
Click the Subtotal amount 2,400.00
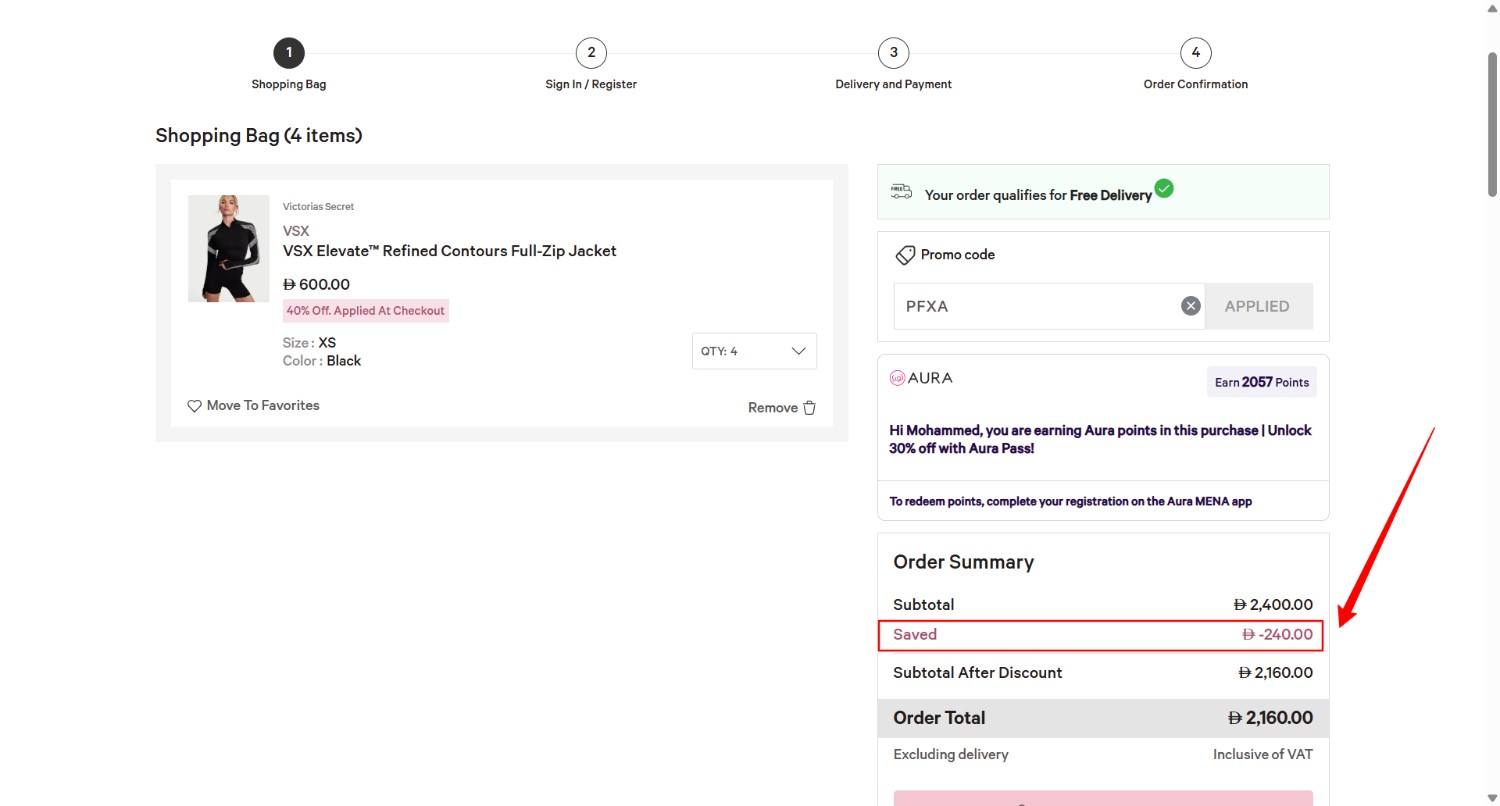click(1273, 605)
